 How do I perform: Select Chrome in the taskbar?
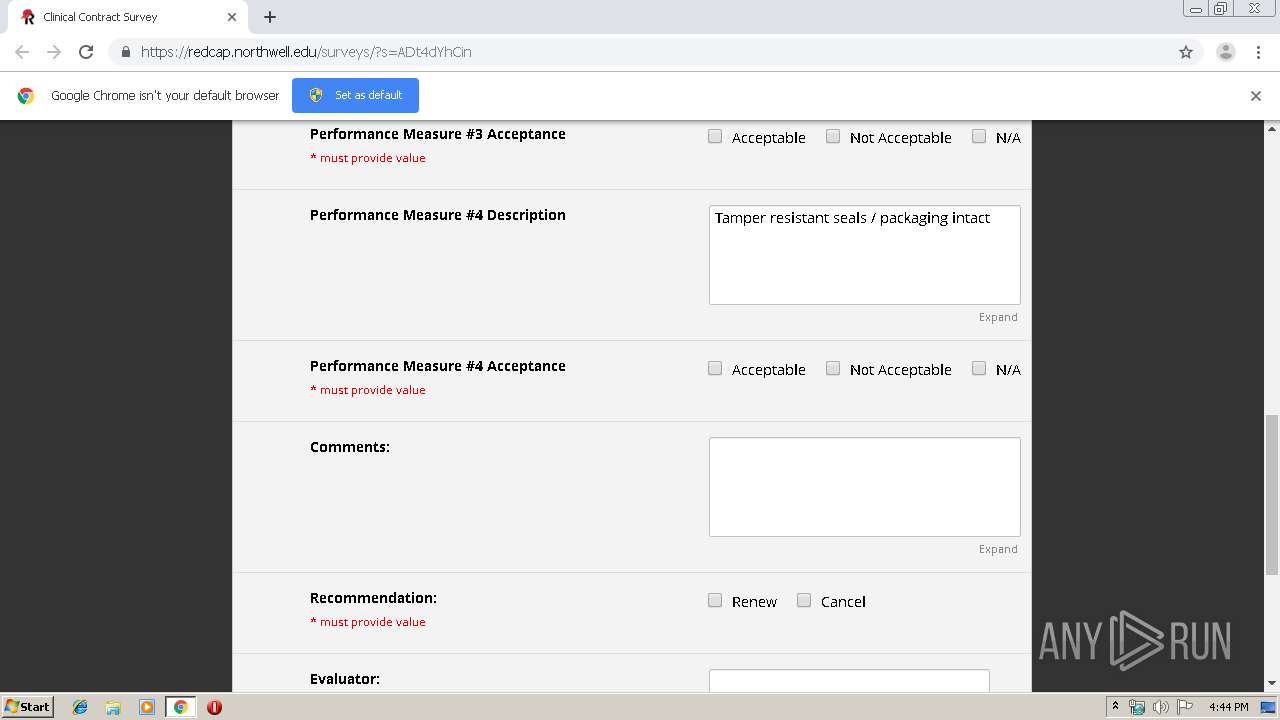[180, 707]
